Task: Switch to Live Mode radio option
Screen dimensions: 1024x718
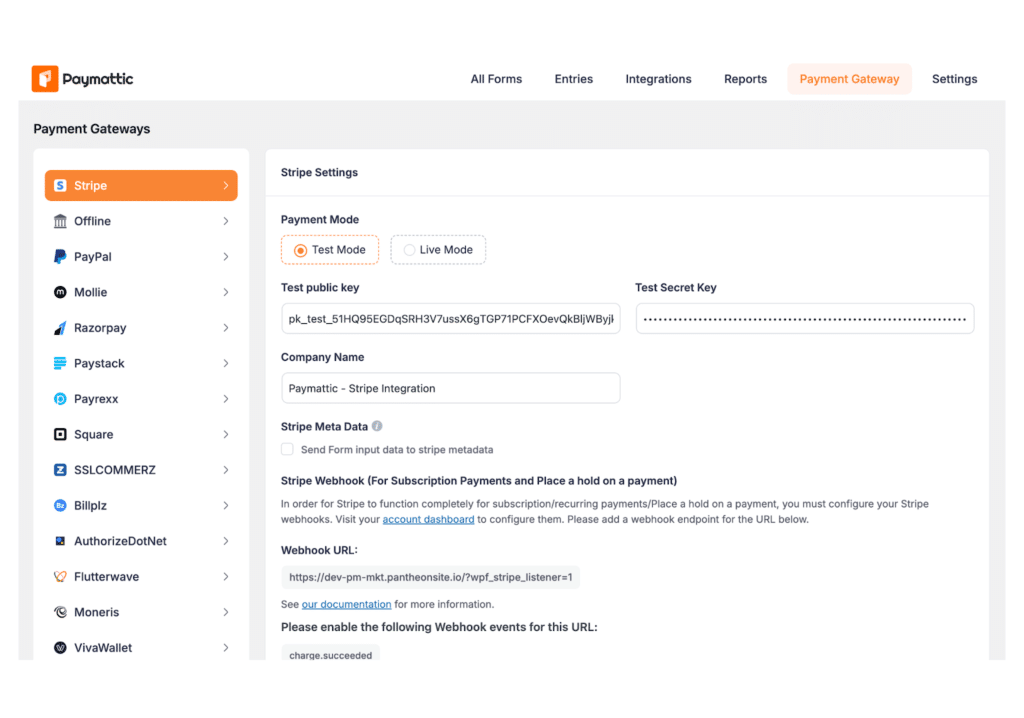Action: pyautogui.click(x=409, y=250)
